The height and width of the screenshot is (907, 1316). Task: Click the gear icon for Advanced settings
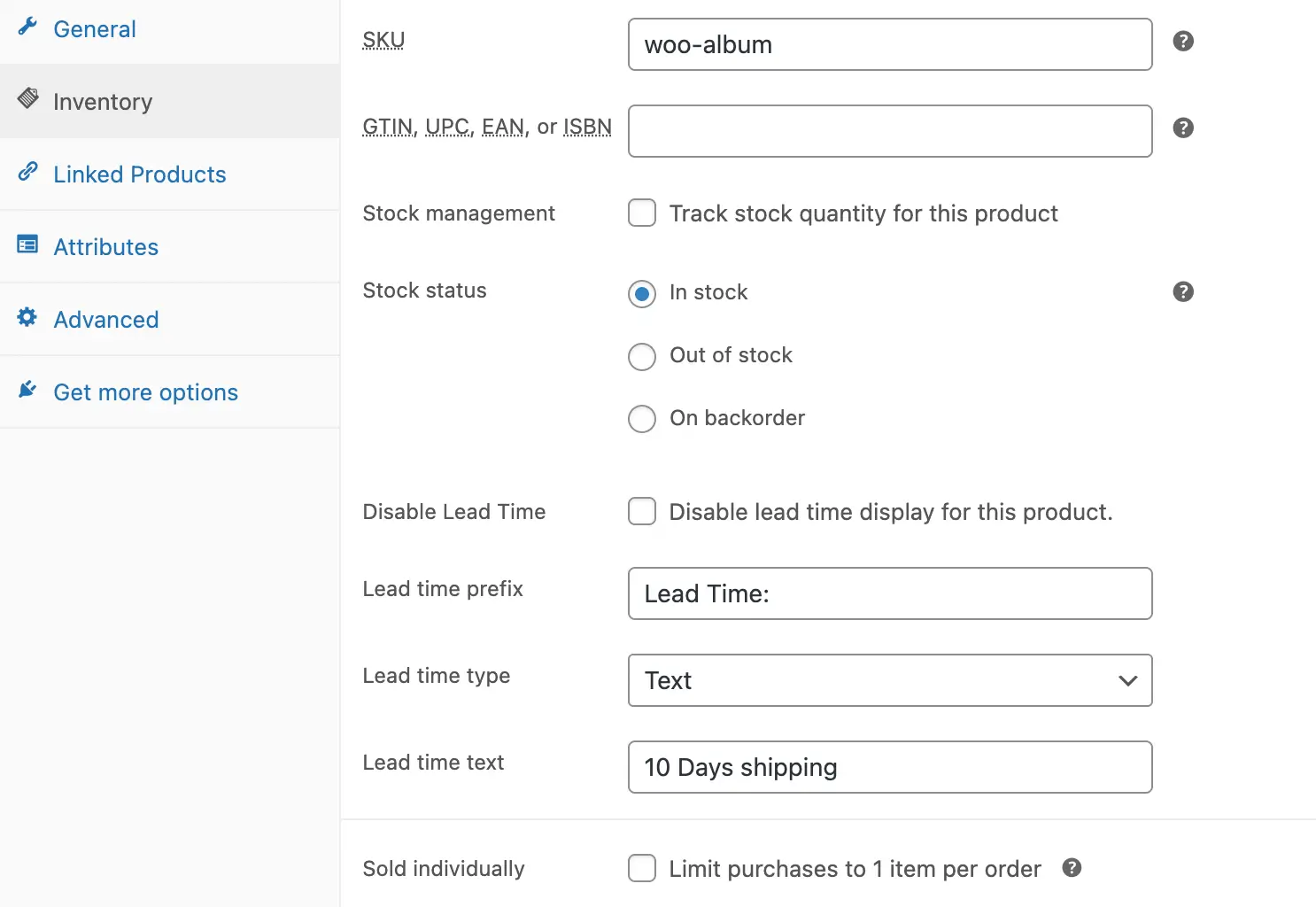(x=26, y=317)
